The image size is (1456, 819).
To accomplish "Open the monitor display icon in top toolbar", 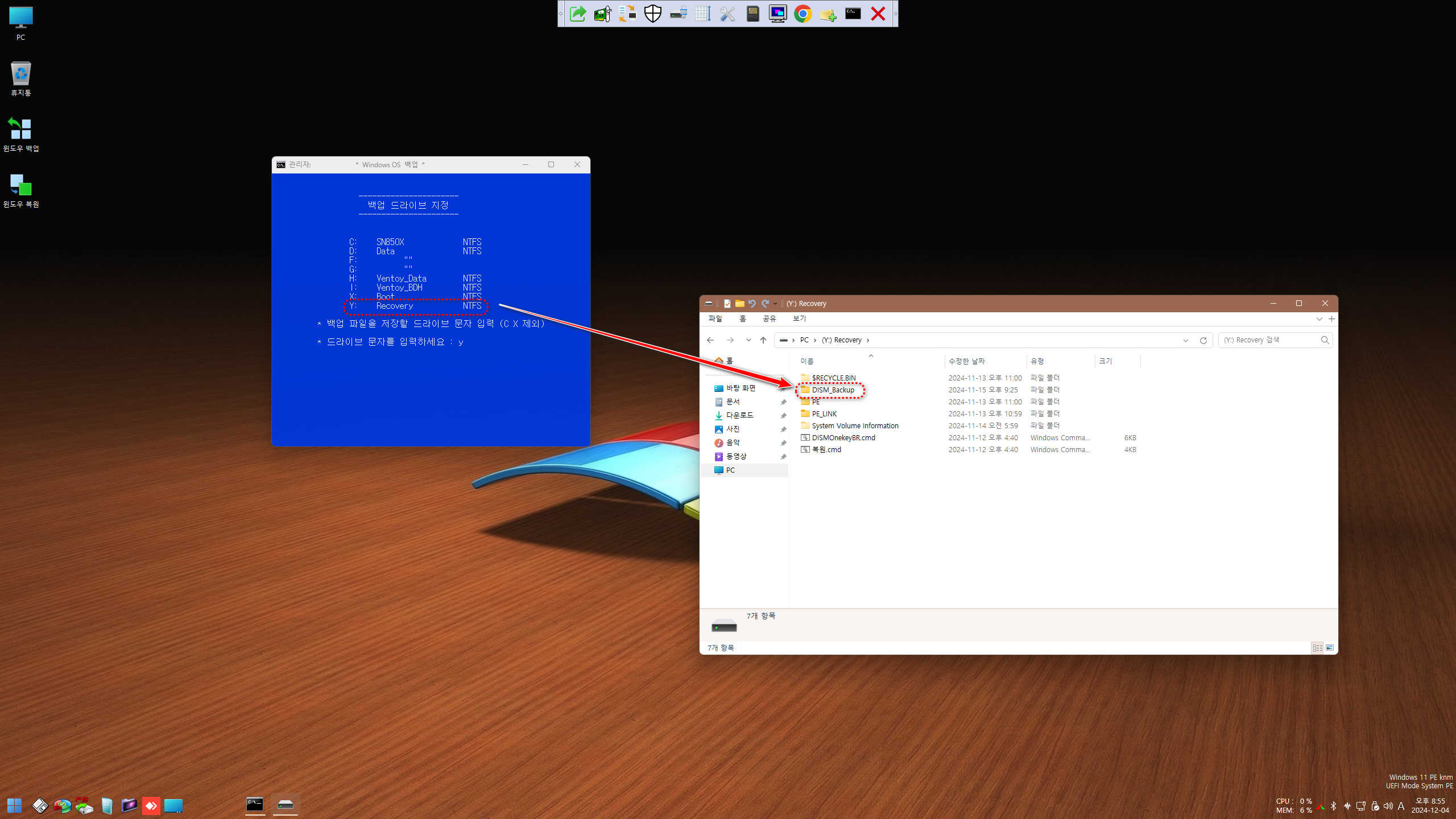I will (778, 14).
